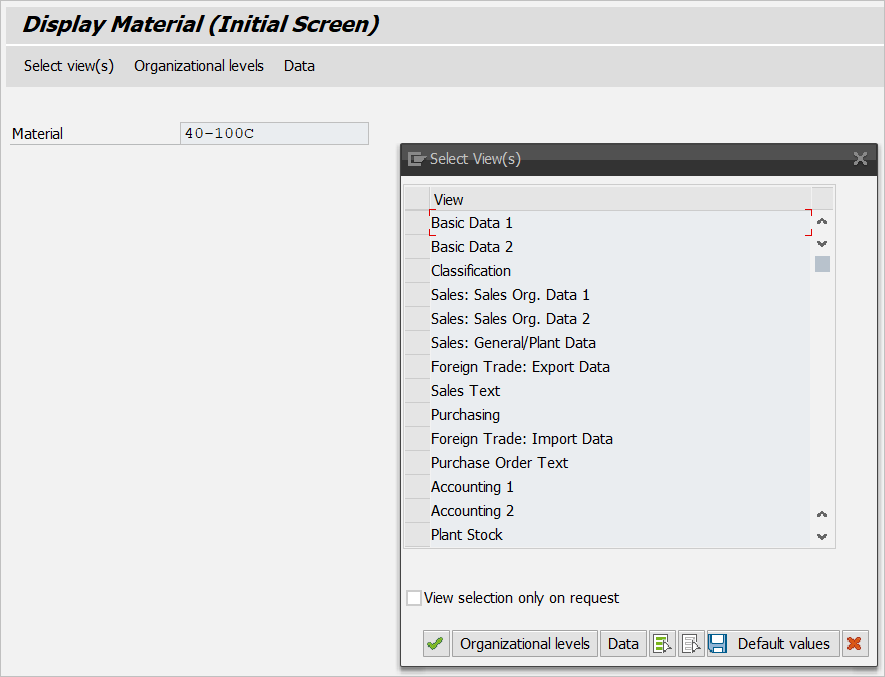Click the Deselect All views icon
Viewport: 885px width, 677px height.
point(691,644)
